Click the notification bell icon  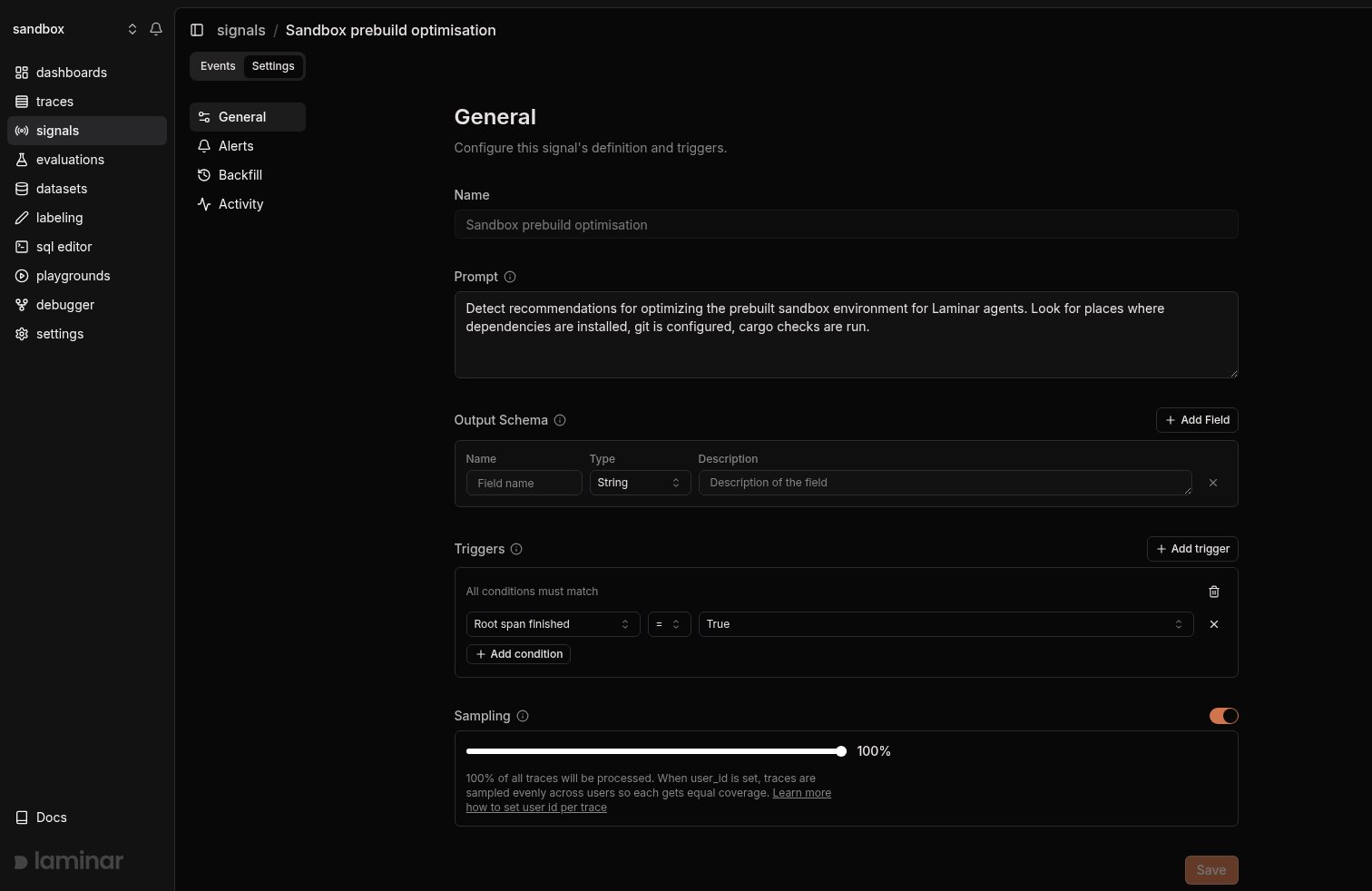[156, 29]
